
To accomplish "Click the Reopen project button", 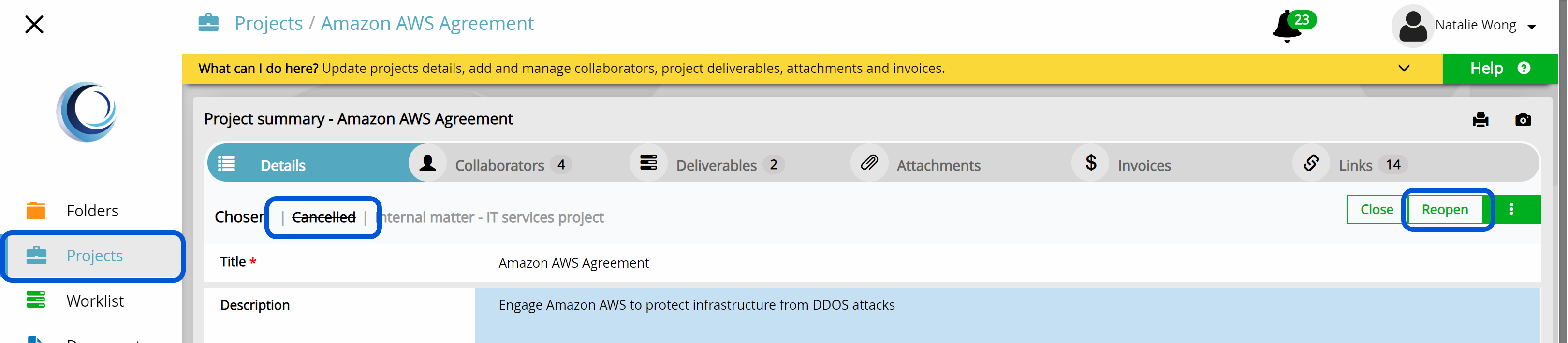I will 1444,209.
